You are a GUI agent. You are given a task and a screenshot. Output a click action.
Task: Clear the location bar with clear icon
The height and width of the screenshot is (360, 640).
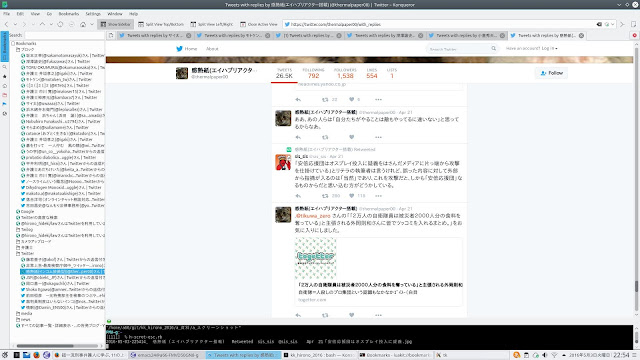pyautogui.click(x=599, y=24)
